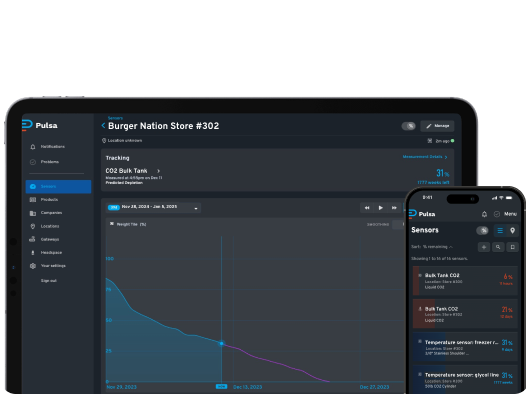Click the Weight Tile legend marker
The width and height of the screenshot is (530, 395).
point(112,224)
